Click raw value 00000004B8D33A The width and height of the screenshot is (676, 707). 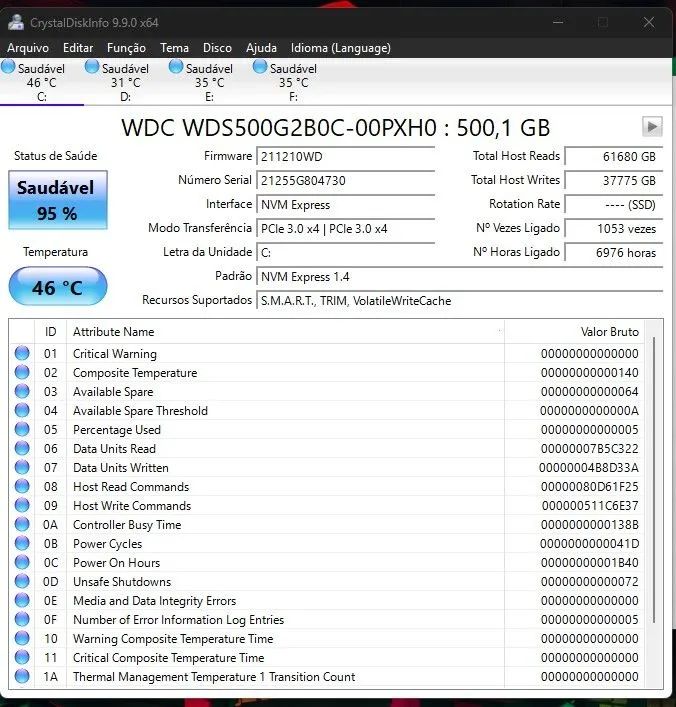589,468
